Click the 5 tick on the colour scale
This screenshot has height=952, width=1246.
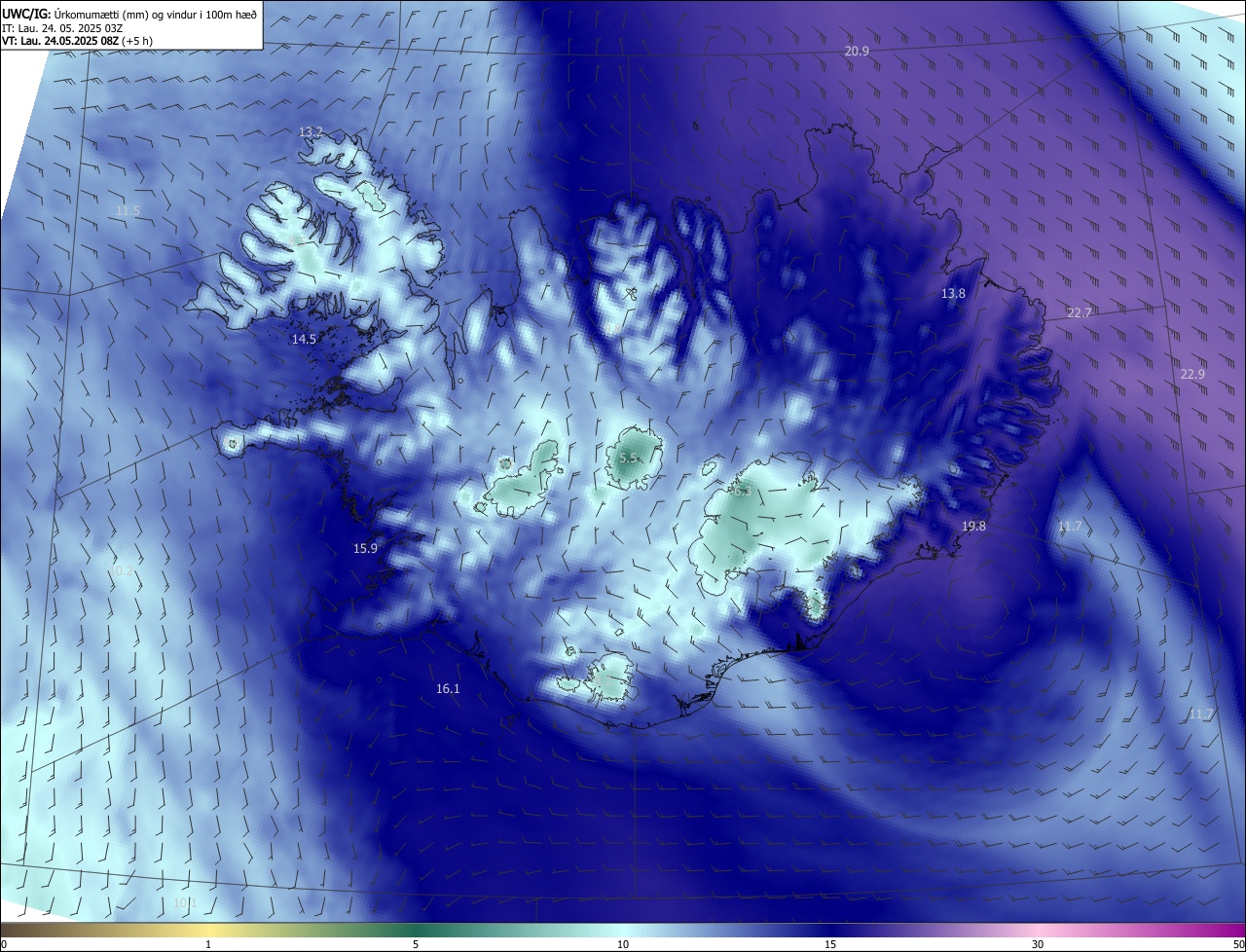point(416,944)
